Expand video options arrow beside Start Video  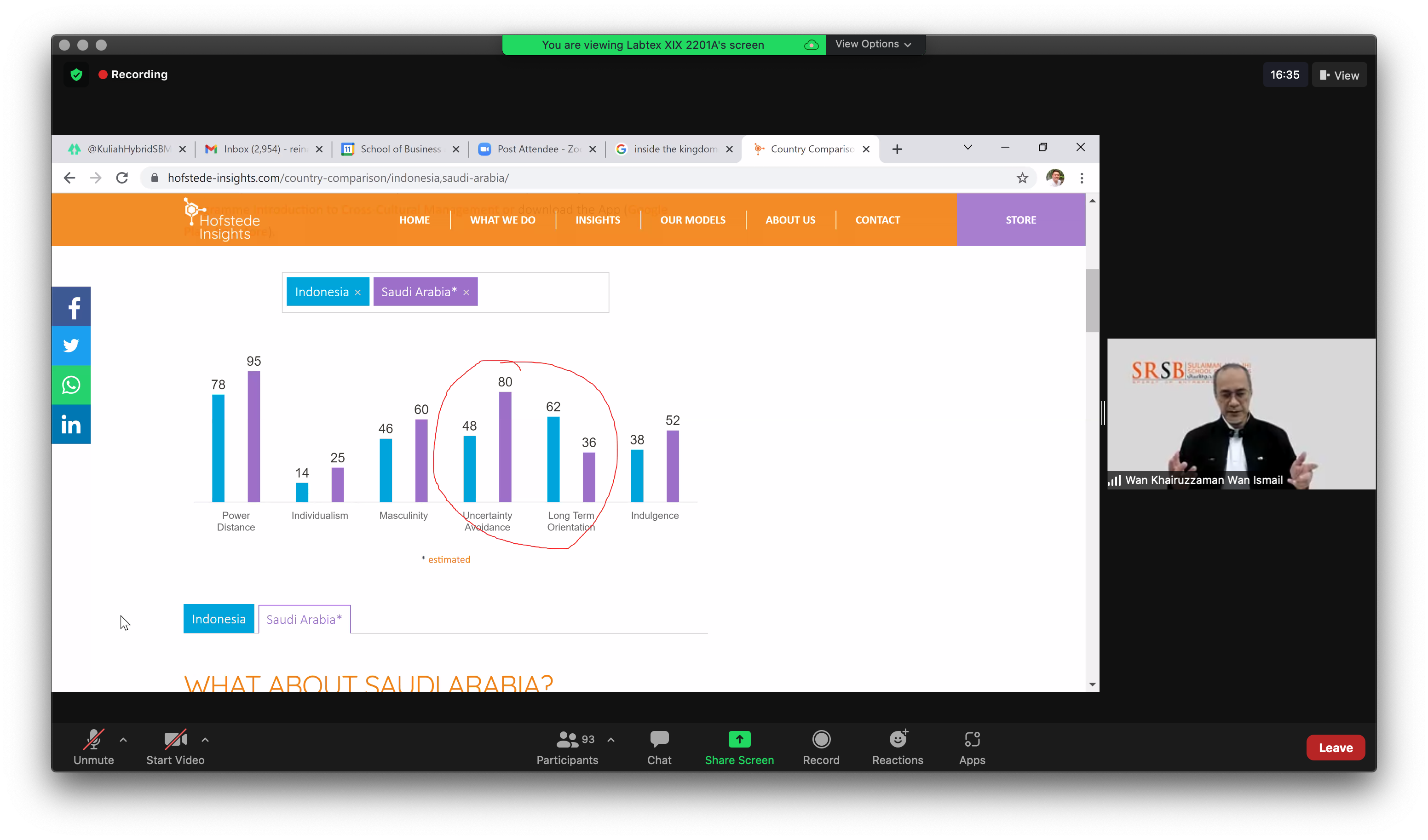point(205,740)
